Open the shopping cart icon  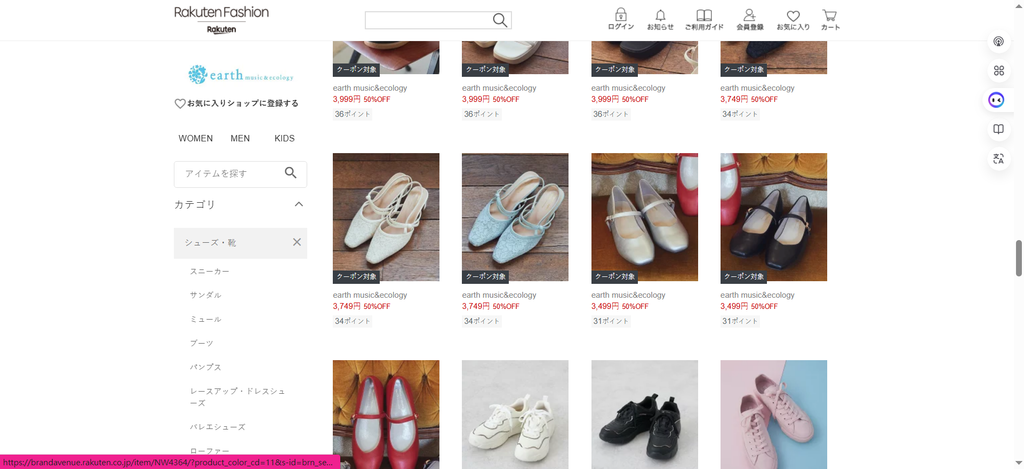click(830, 16)
